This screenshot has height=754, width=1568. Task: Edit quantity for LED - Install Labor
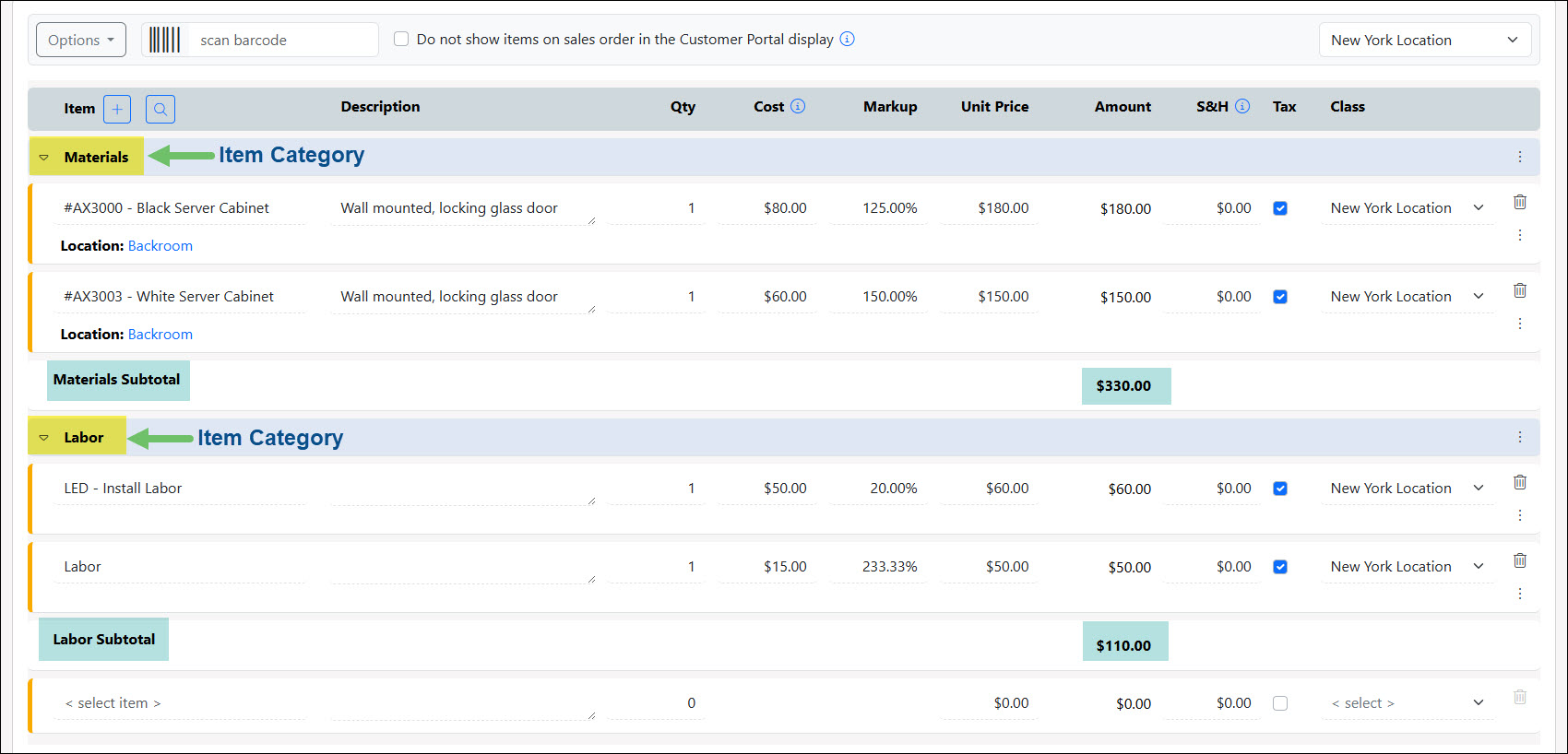657,489
